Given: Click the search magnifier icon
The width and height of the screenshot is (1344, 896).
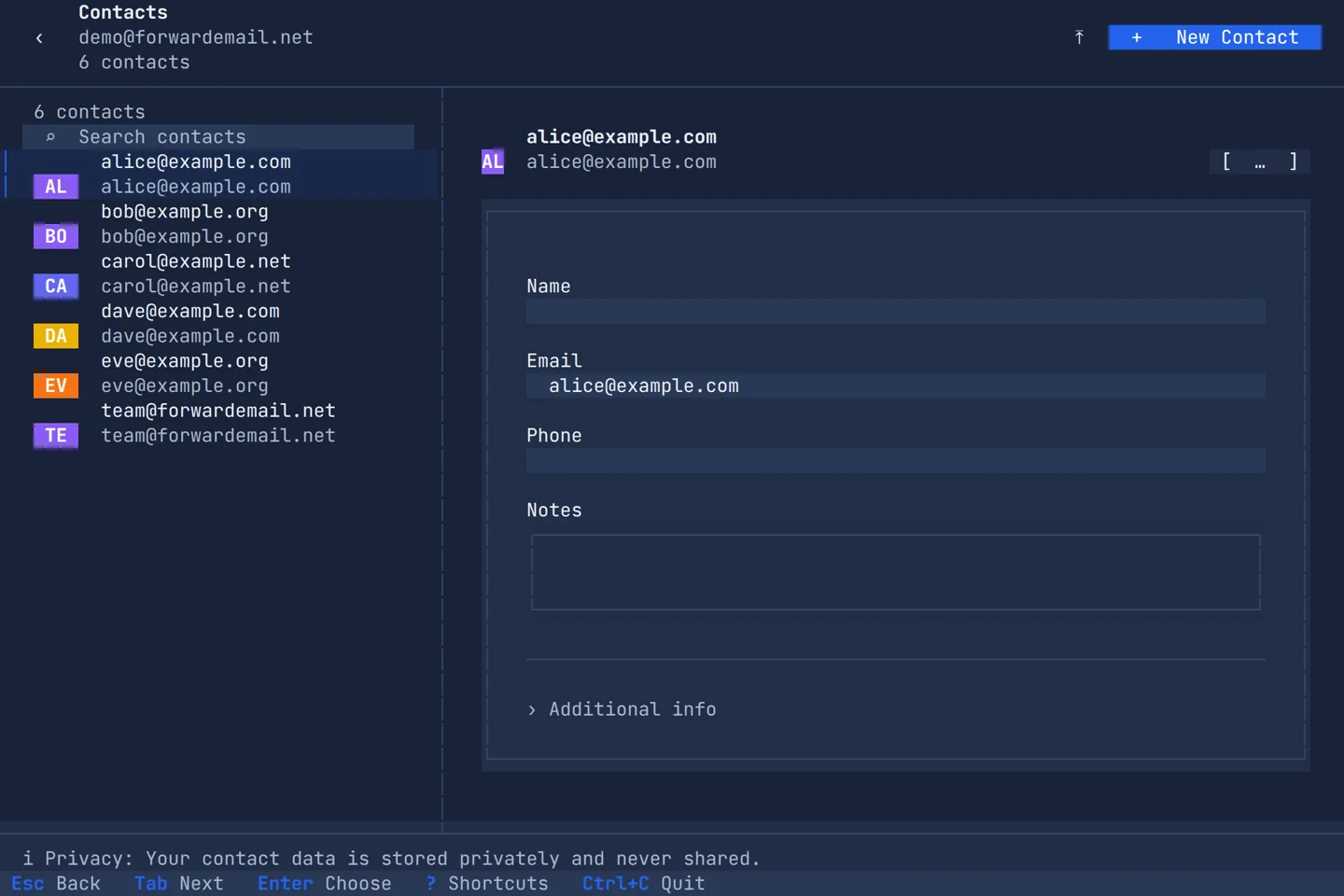Looking at the screenshot, I should pyautogui.click(x=50, y=137).
